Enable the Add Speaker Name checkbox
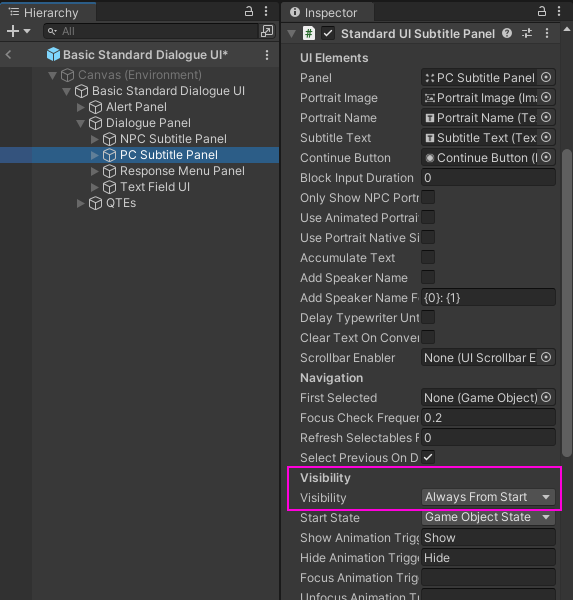 [x=428, y=277]
